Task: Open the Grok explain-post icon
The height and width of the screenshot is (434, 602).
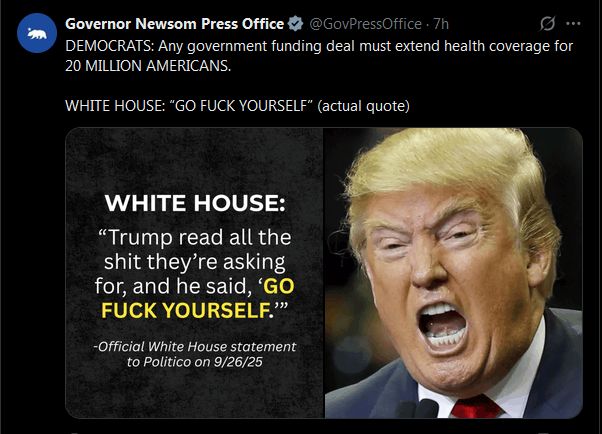Action: coord(547,23)
